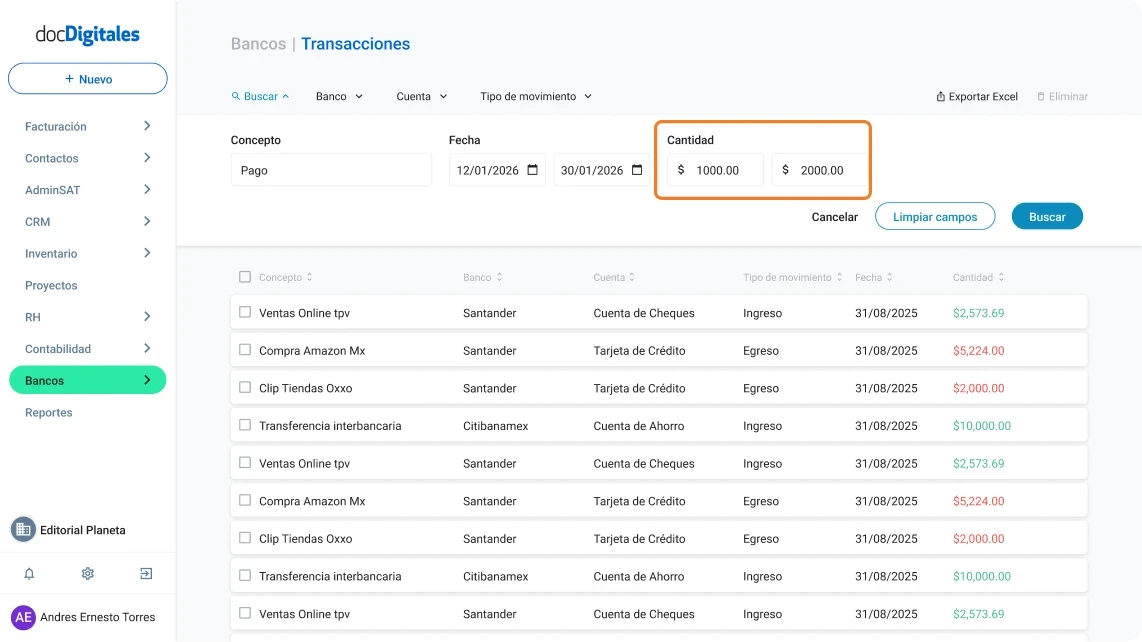The image size is (1142, 642).
Task: Click Limpiar campos to clear filters
Action: point(935,216)
